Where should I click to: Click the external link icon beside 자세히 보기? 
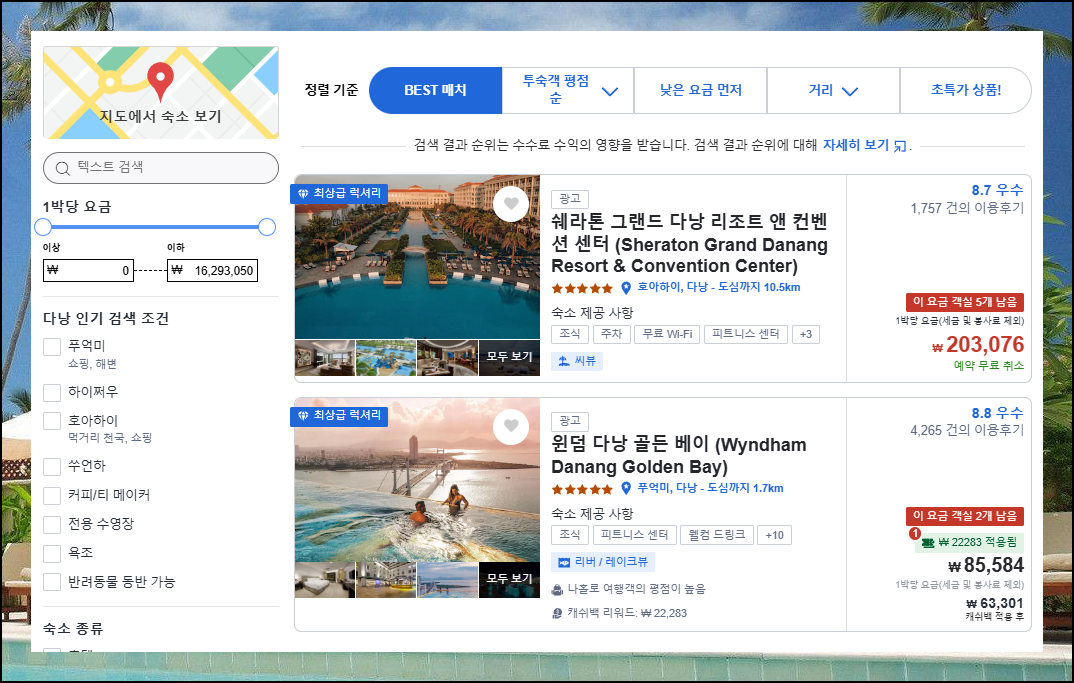(900, 146)
